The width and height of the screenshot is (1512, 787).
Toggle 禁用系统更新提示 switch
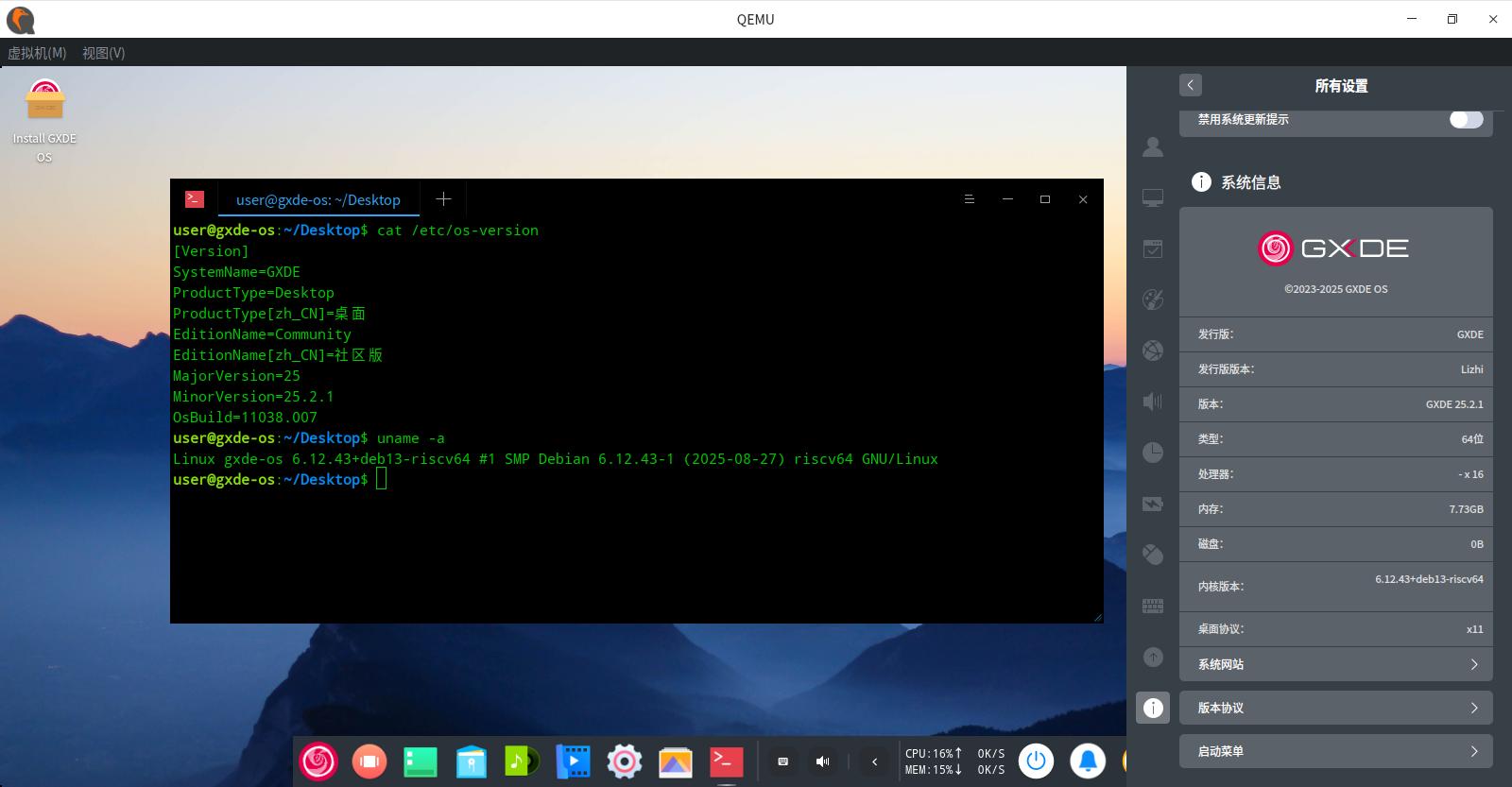(1467, 119)
